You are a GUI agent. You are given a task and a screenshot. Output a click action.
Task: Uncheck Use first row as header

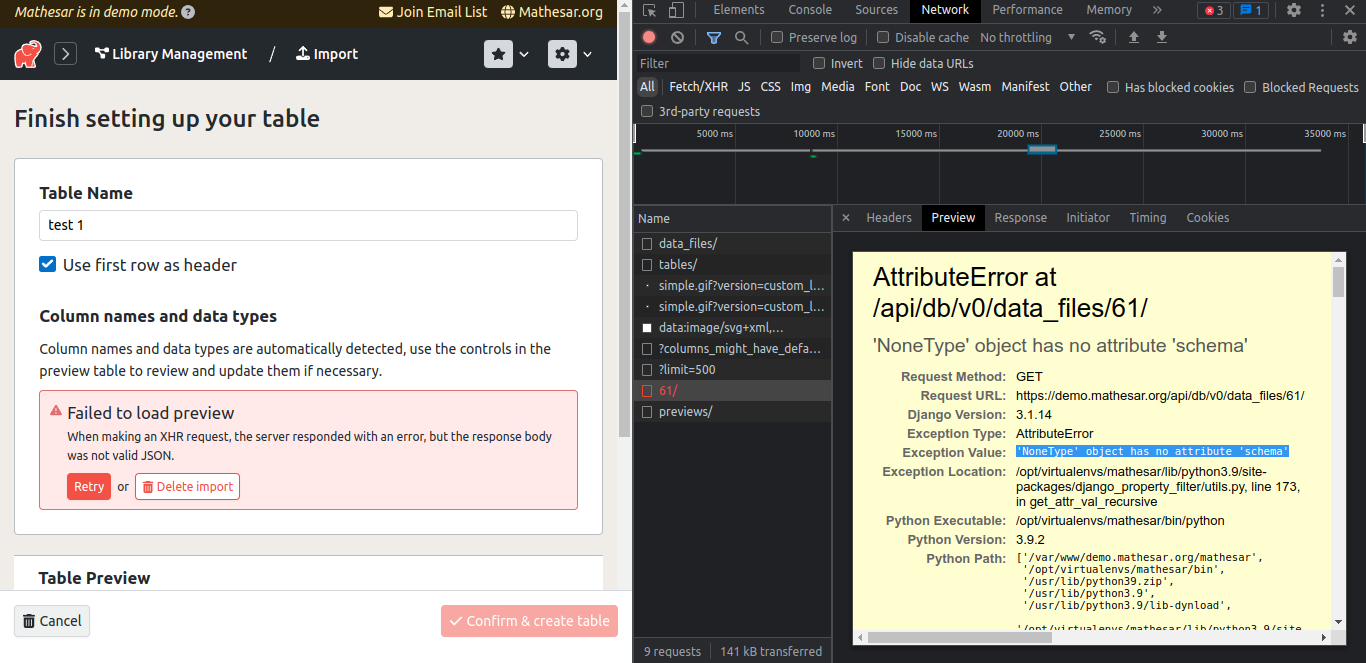coord(46,264)
